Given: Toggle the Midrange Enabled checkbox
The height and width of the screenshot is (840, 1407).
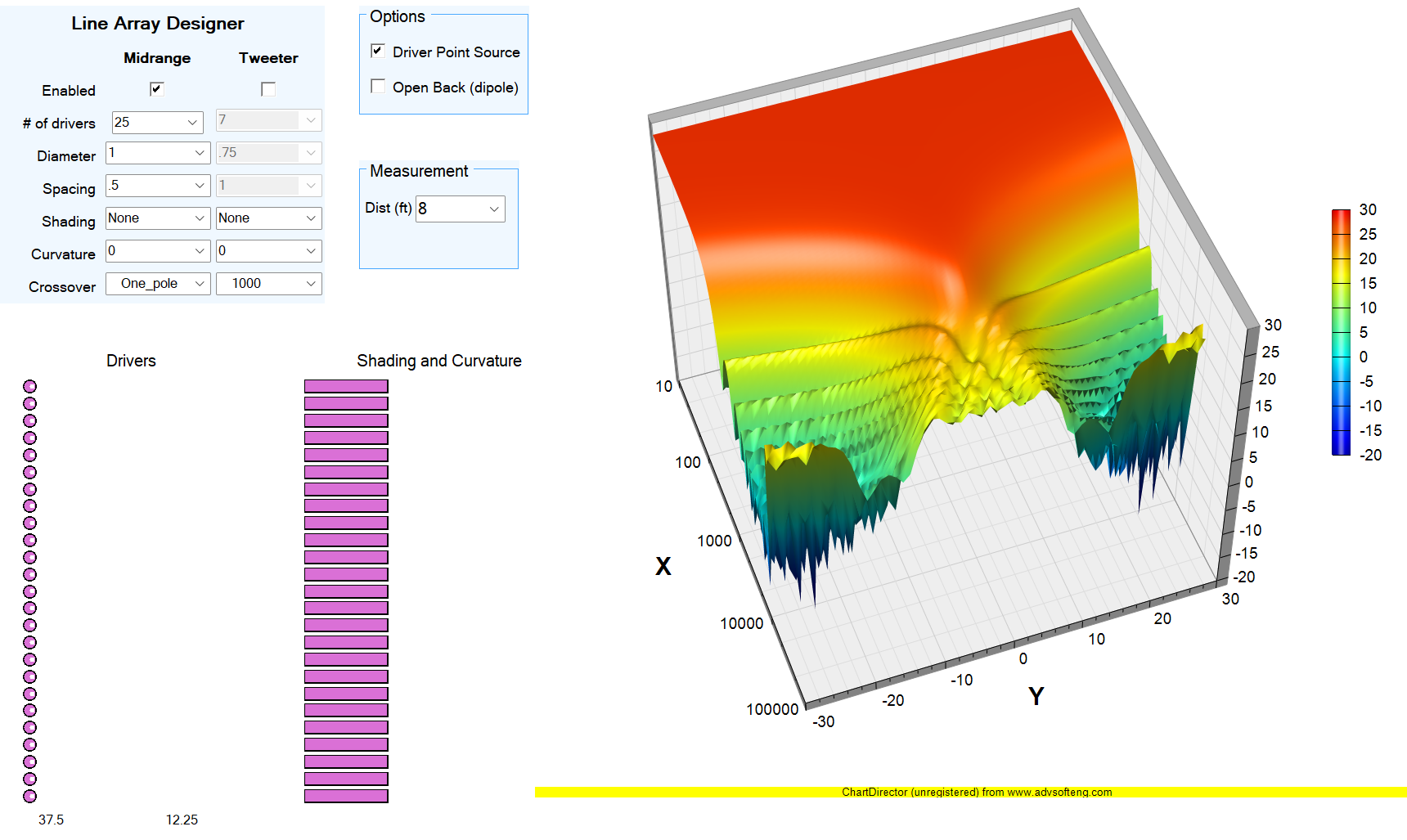Looking at the screenshot, I should 157,89.
